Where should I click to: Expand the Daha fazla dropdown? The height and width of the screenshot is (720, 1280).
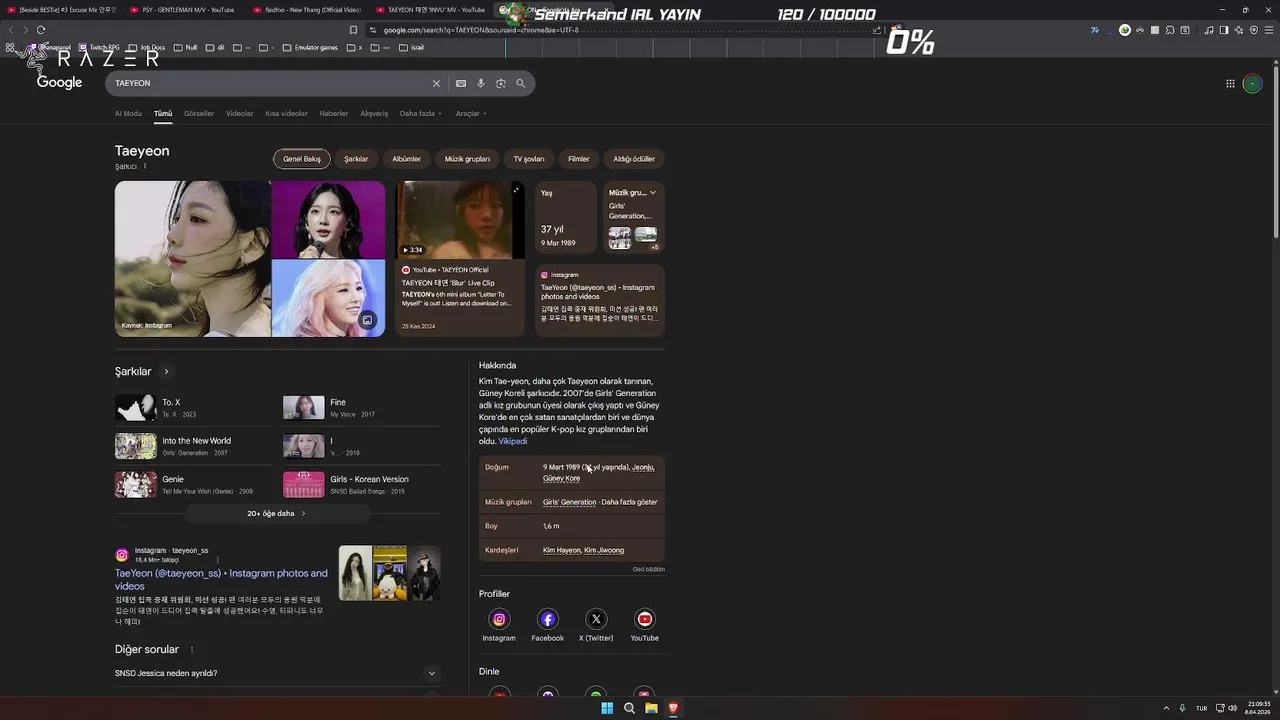coord(421,114)
